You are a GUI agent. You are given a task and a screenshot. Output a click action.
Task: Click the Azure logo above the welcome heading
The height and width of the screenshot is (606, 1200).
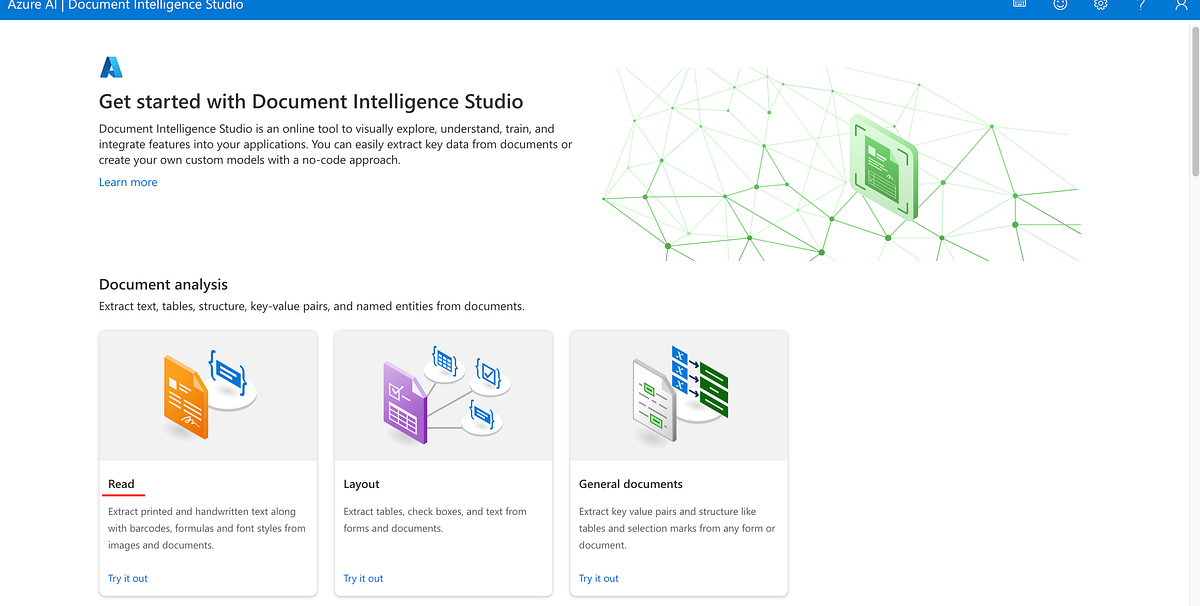(111, 66)
